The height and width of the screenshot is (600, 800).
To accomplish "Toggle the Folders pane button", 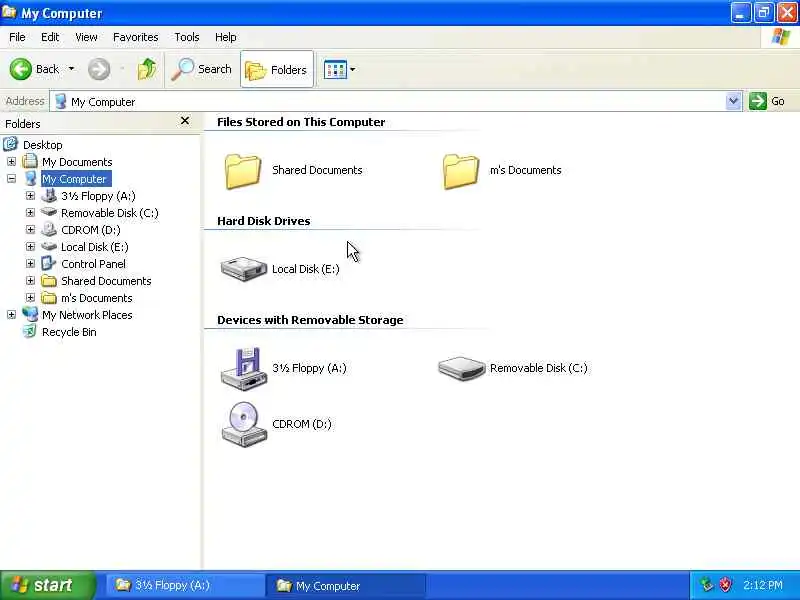I will (x=277, y=69).
